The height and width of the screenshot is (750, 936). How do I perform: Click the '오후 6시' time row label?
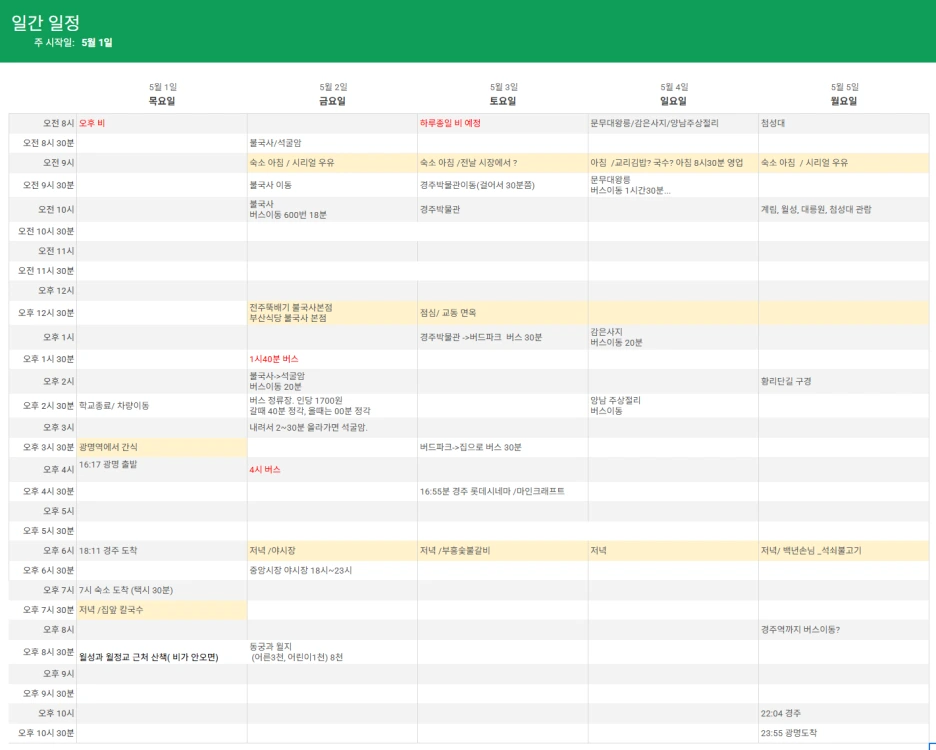[58, 551]
